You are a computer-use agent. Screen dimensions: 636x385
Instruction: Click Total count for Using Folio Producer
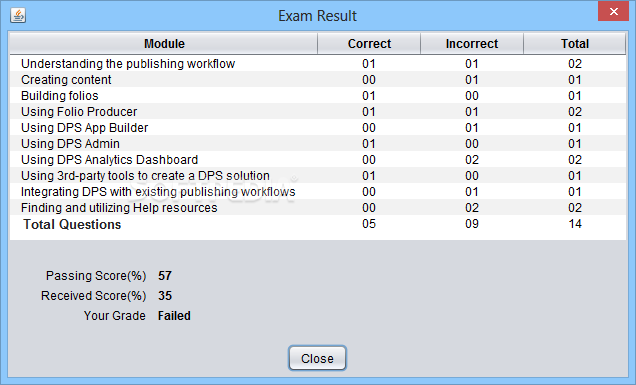click(x=575, y=112)
